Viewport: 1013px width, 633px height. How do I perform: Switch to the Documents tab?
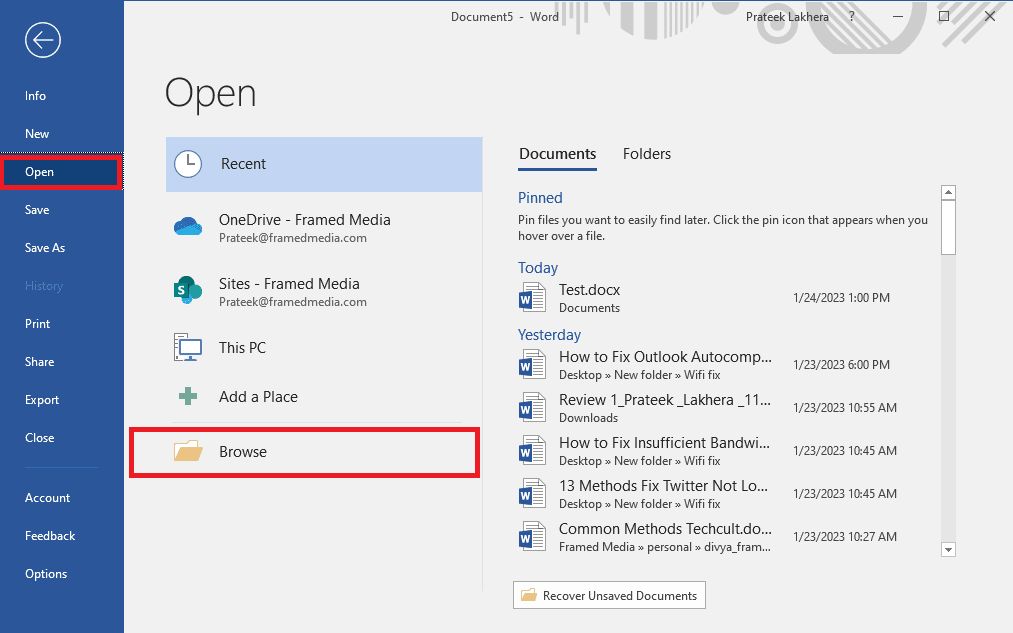coord(558,154)
